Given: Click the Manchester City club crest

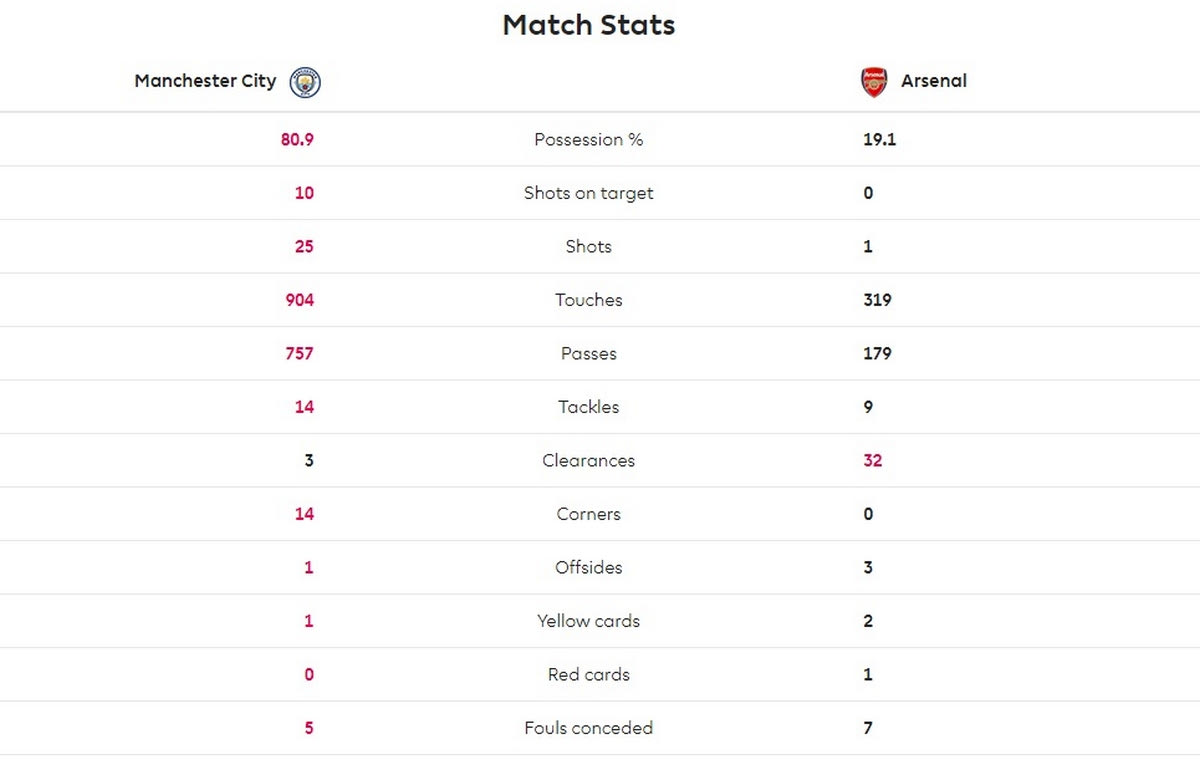Looking at the screenshot, I should pyautogui.click(x=305, y=82).
